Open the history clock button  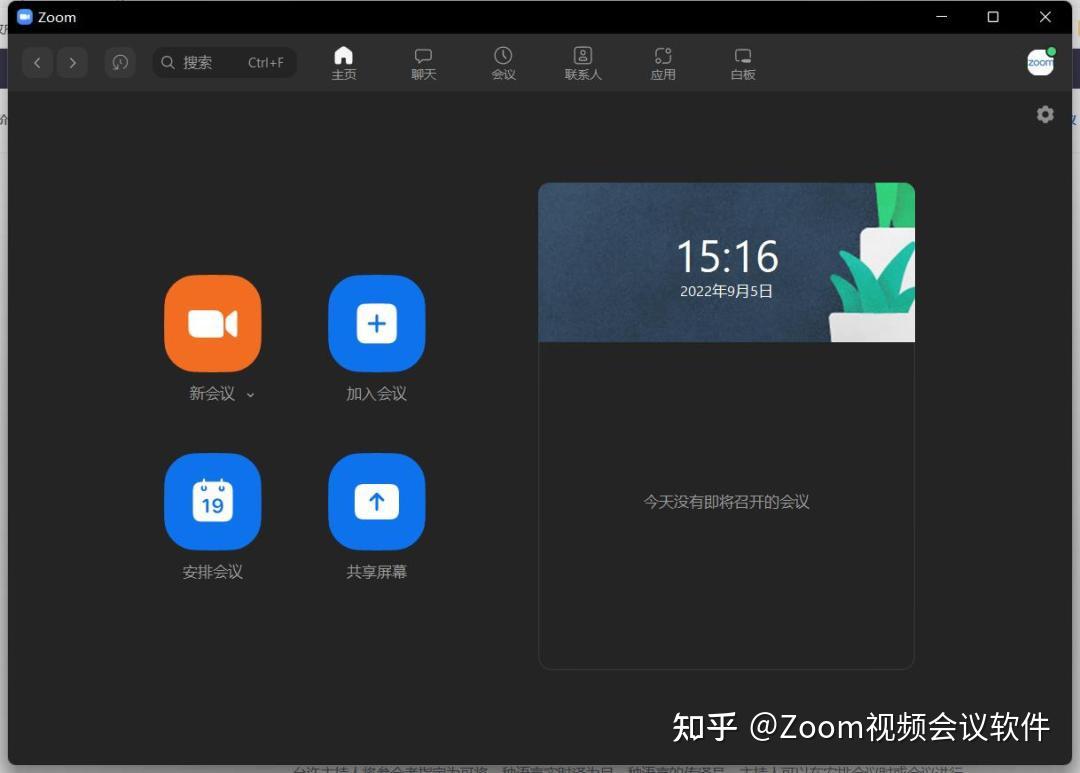(x=120, y=63)
